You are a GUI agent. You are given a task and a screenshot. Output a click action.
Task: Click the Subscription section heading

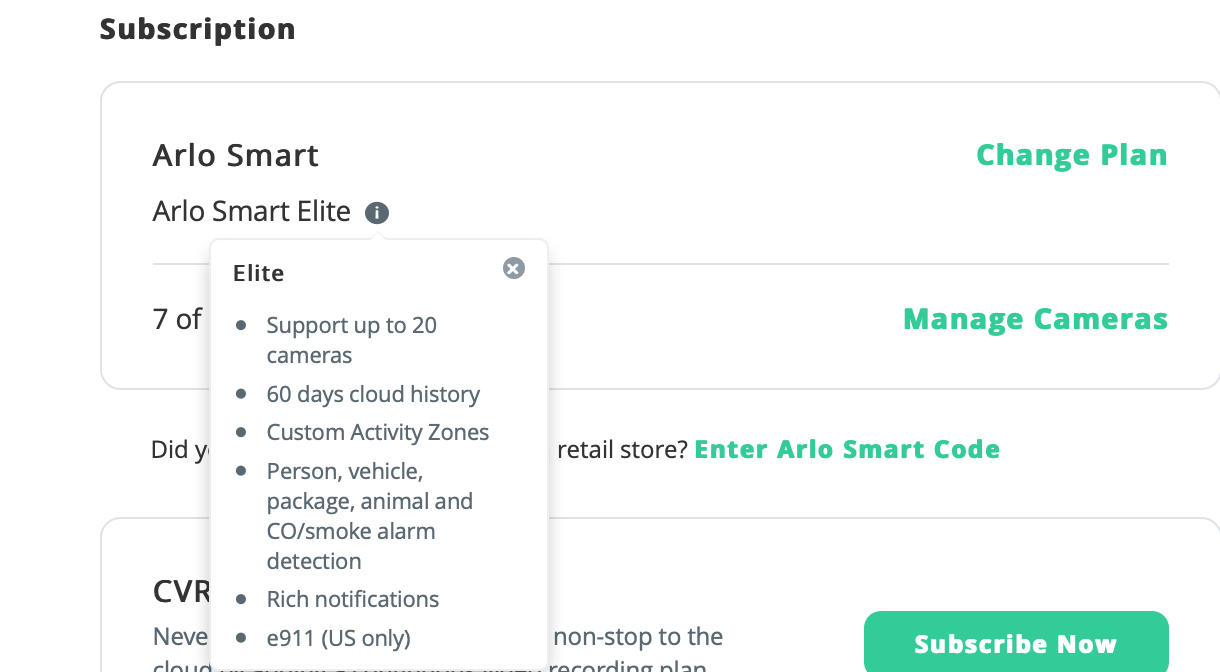198,29
